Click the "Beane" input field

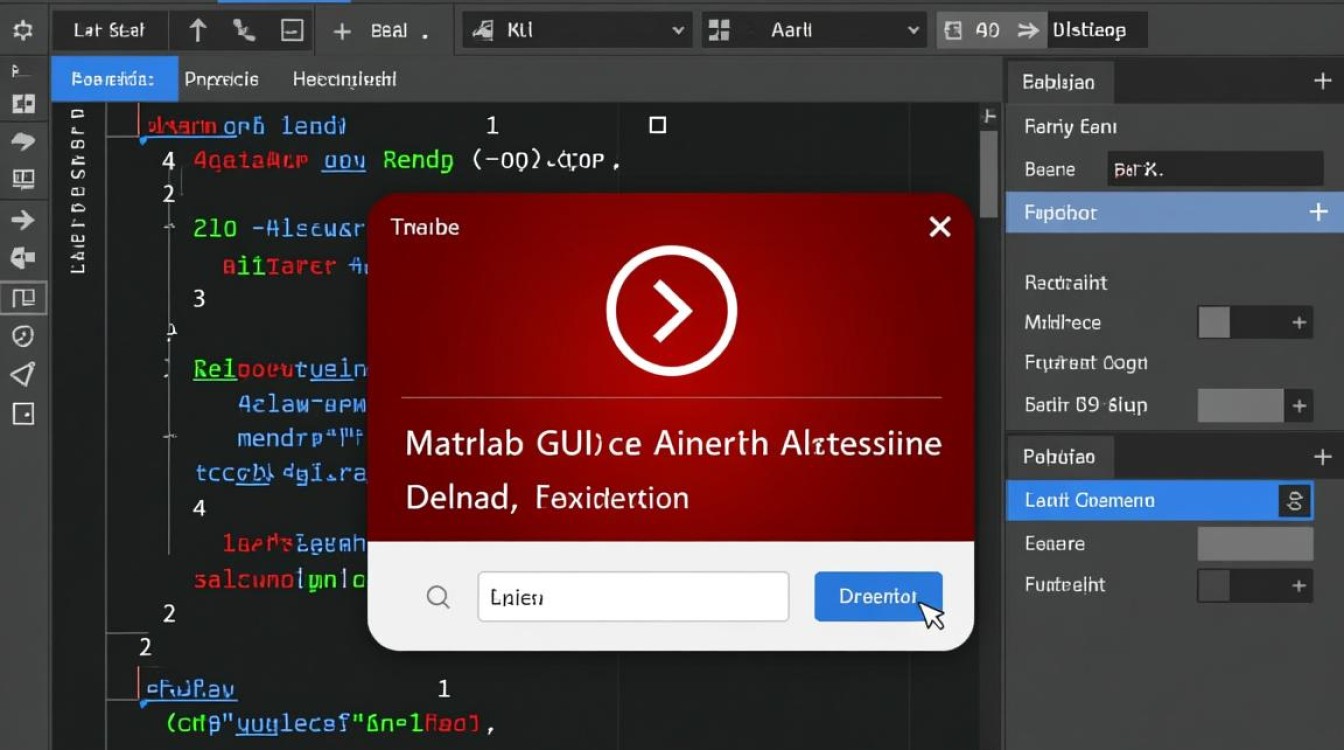click(x=1215, y=169)
